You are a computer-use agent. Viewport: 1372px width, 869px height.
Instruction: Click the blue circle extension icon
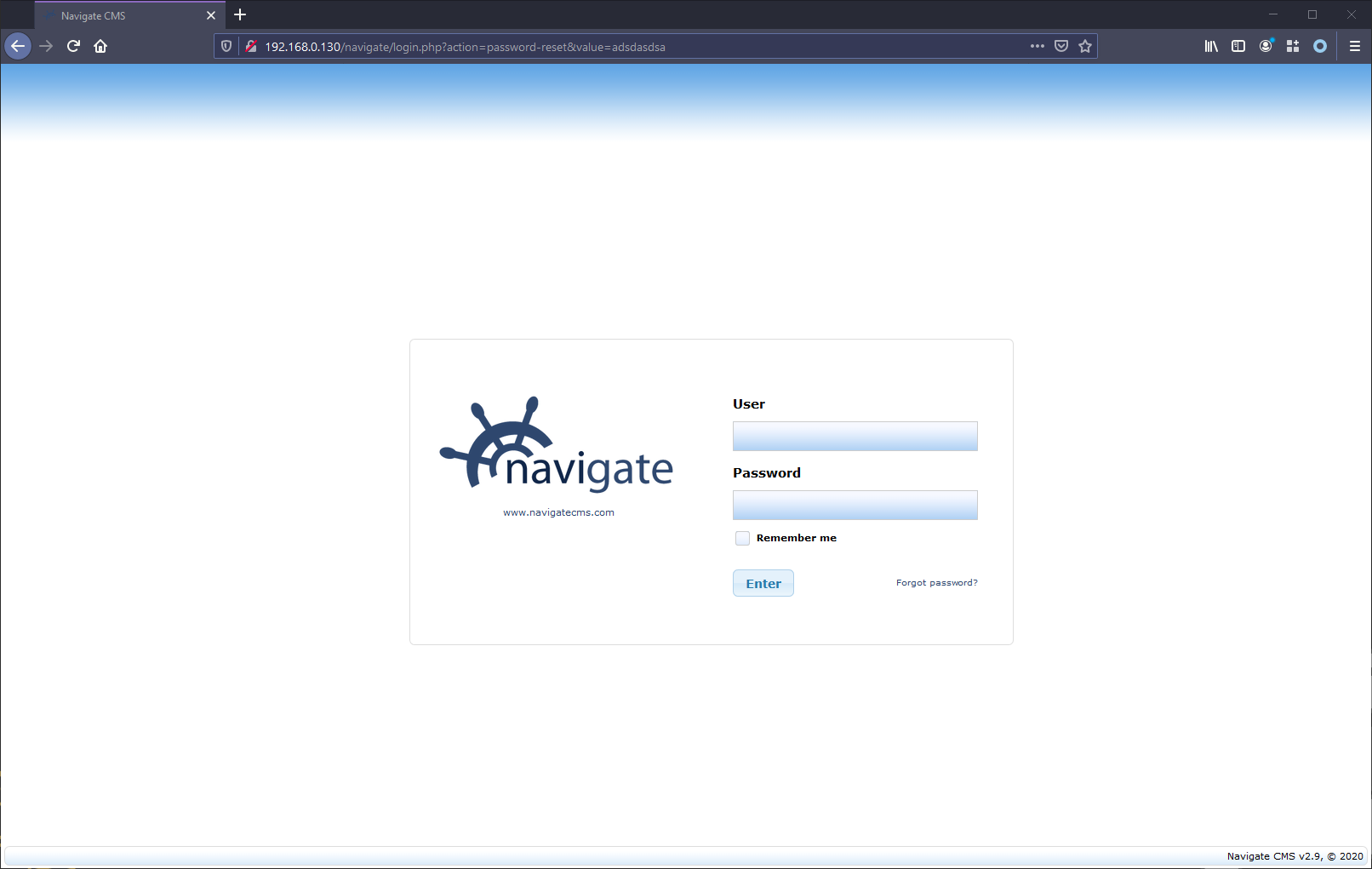1320,46
